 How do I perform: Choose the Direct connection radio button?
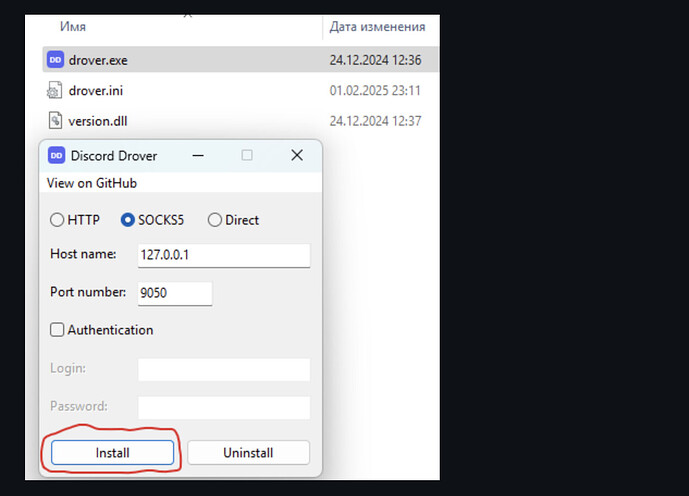coord(214,220)
